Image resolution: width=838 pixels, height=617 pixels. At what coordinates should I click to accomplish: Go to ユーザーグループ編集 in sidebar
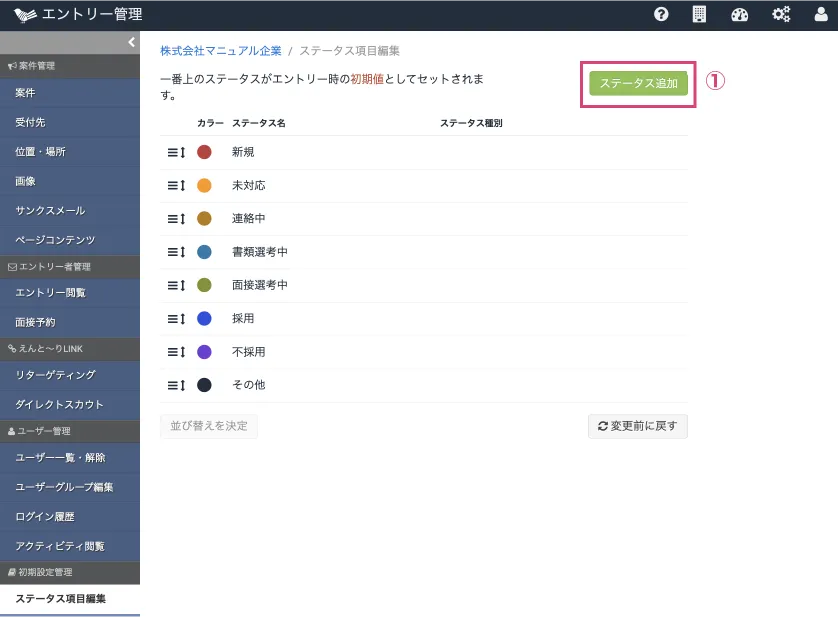pyautogui.click(x=64, y=487)
